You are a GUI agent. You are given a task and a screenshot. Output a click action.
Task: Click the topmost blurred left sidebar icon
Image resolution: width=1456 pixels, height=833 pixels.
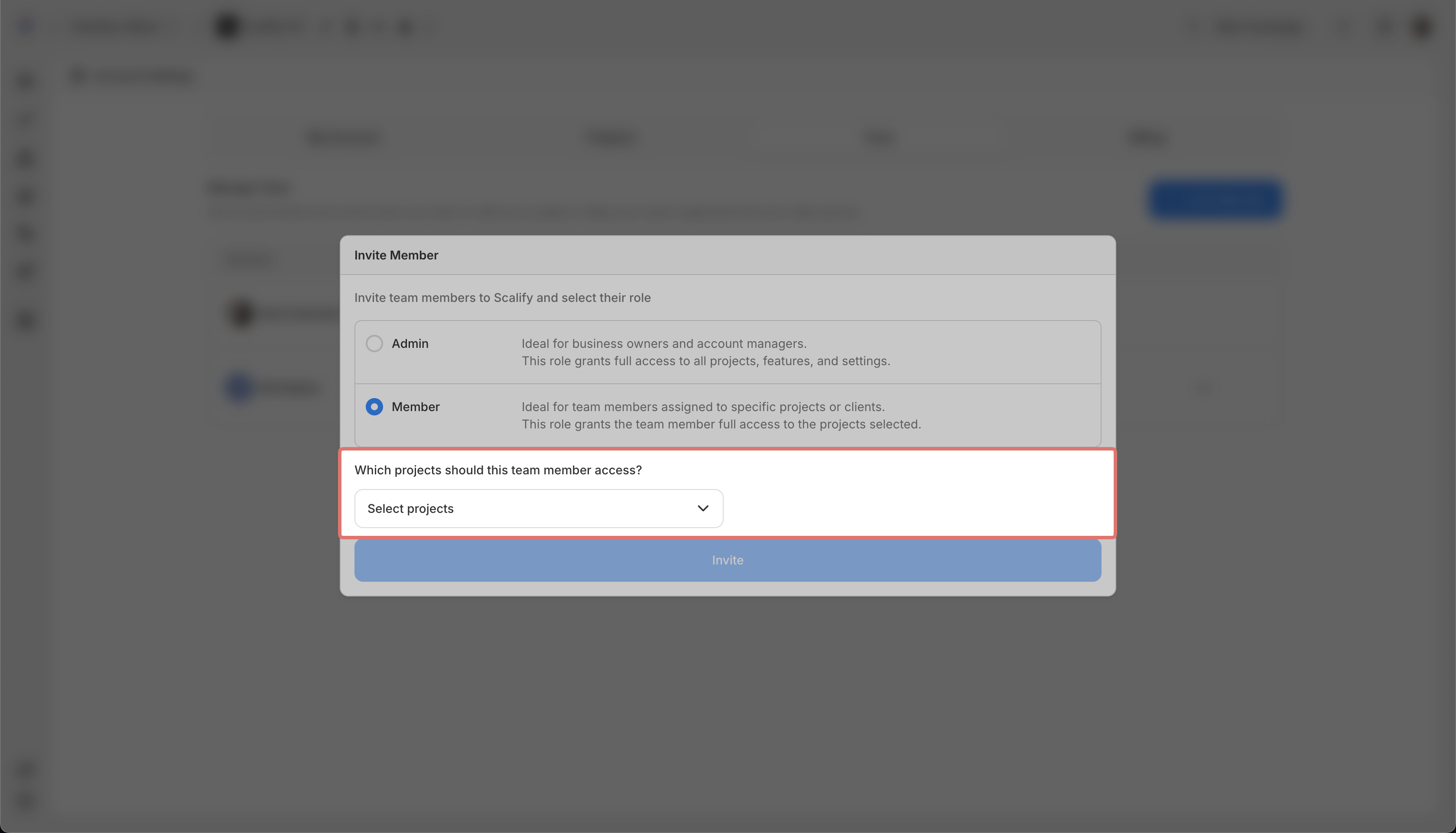click(x=26, y=82)
